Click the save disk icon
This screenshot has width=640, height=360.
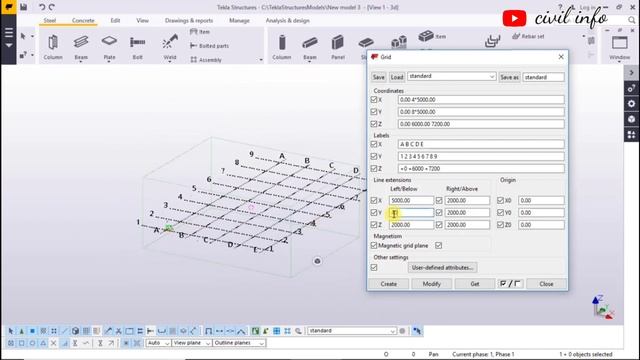[x=24, y=7]
